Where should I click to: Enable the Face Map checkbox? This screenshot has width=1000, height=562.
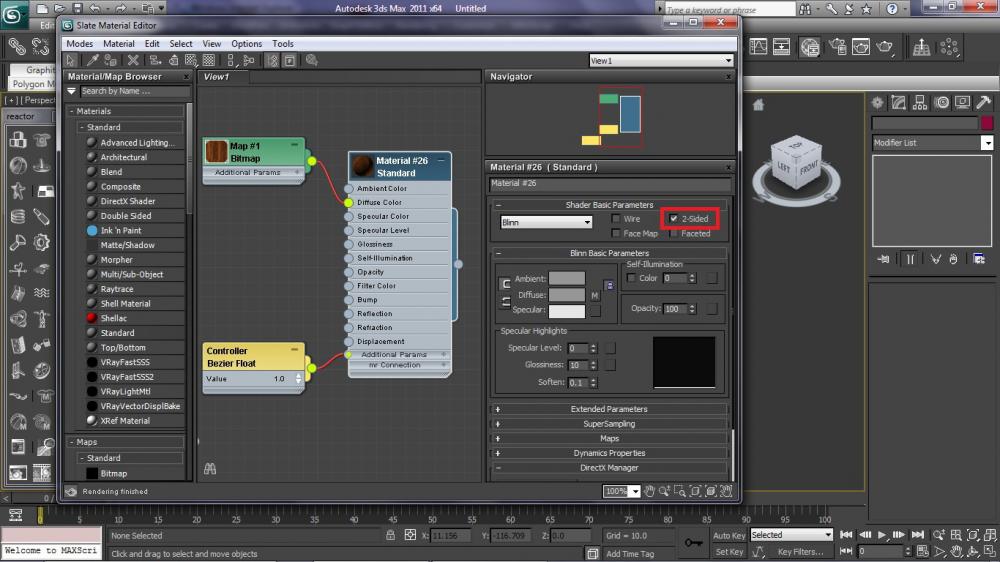click(x=616, y=233)
